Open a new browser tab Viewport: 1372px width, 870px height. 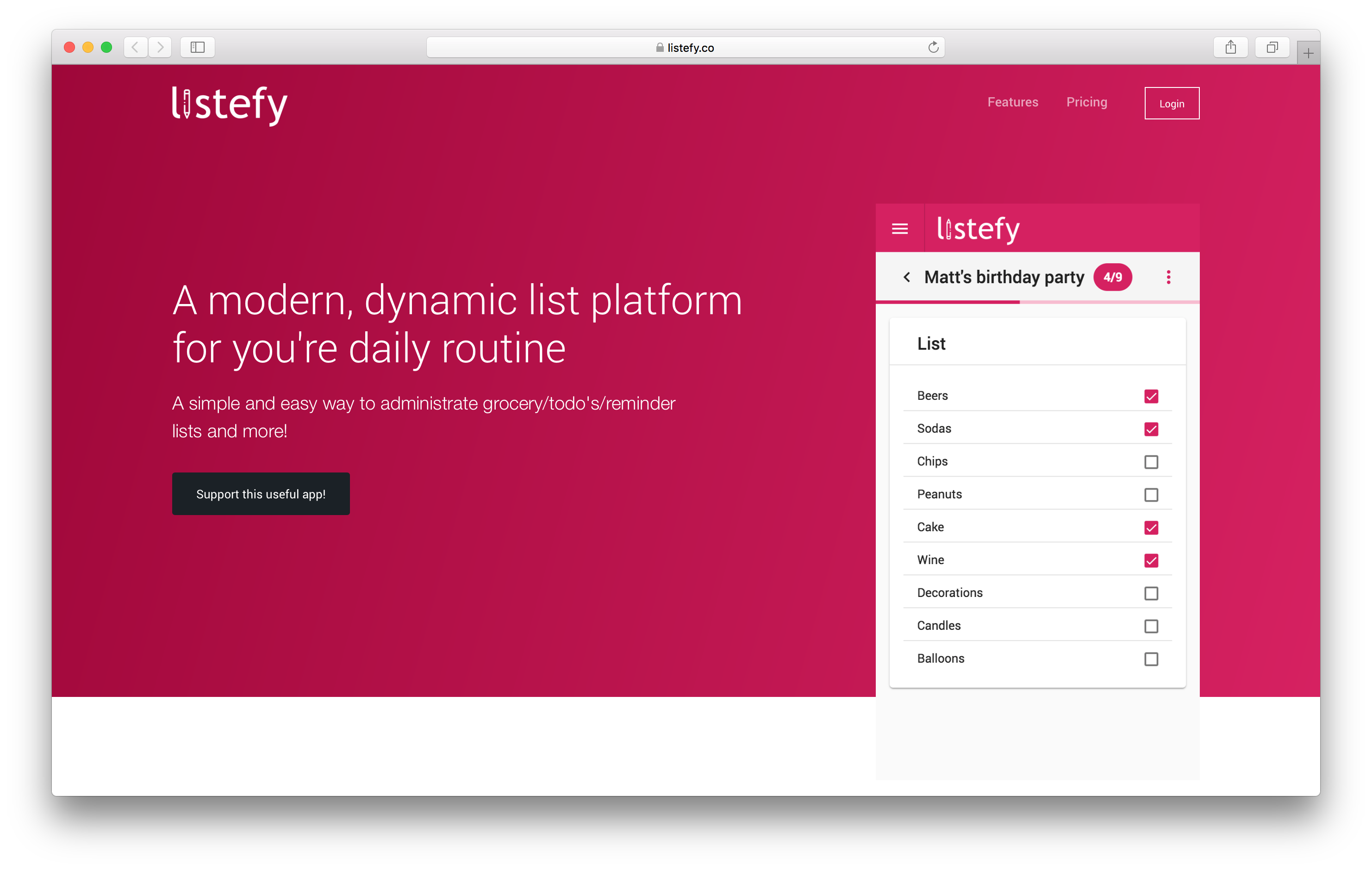coord(1308,51)
